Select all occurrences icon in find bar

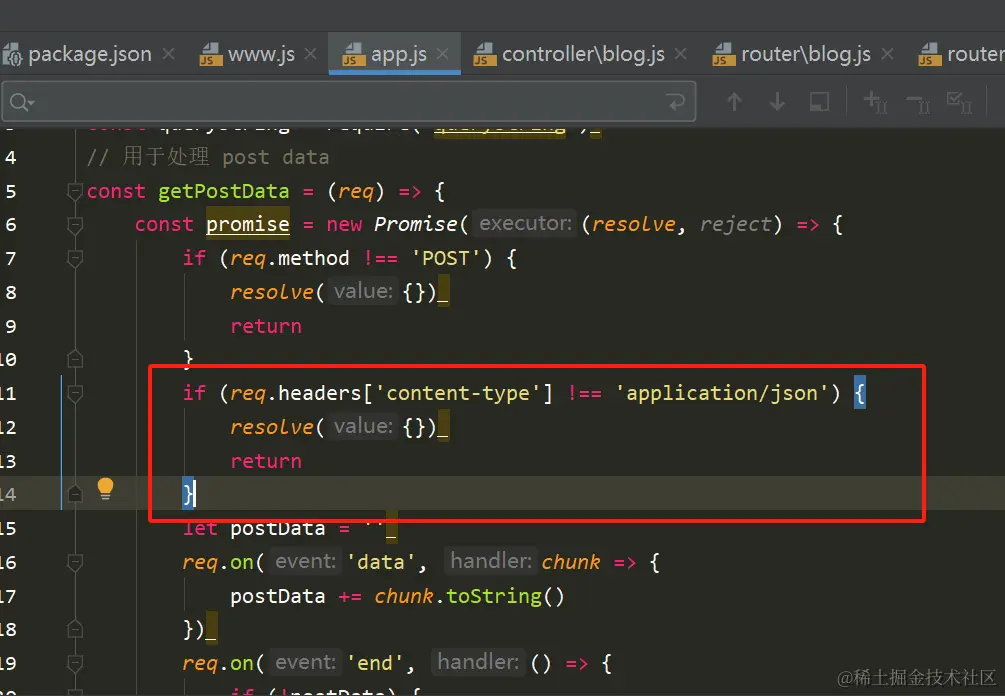click(x=959, y=101)
